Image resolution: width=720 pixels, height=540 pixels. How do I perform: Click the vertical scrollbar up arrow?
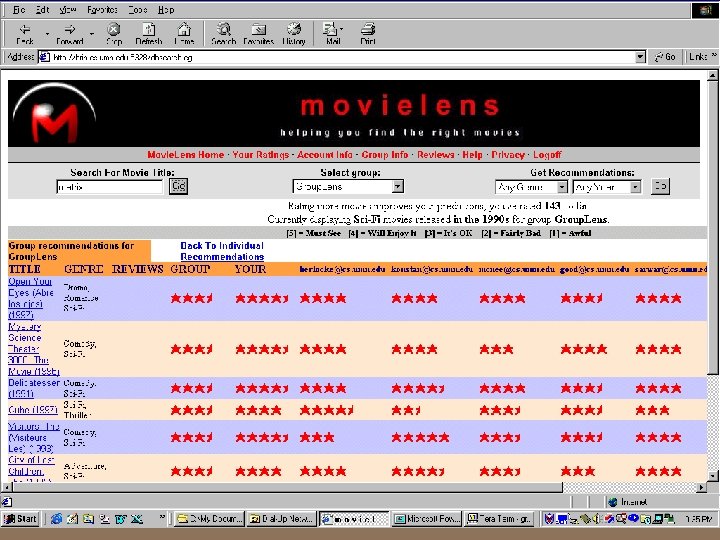tap(713, 75)
